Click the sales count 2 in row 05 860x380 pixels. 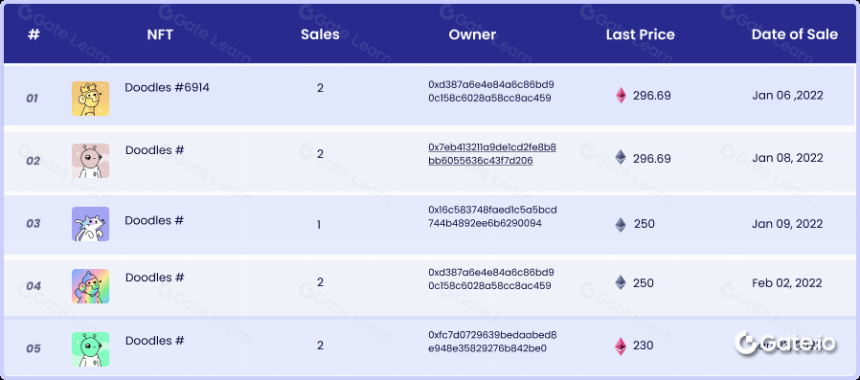(x=320, y=345)
